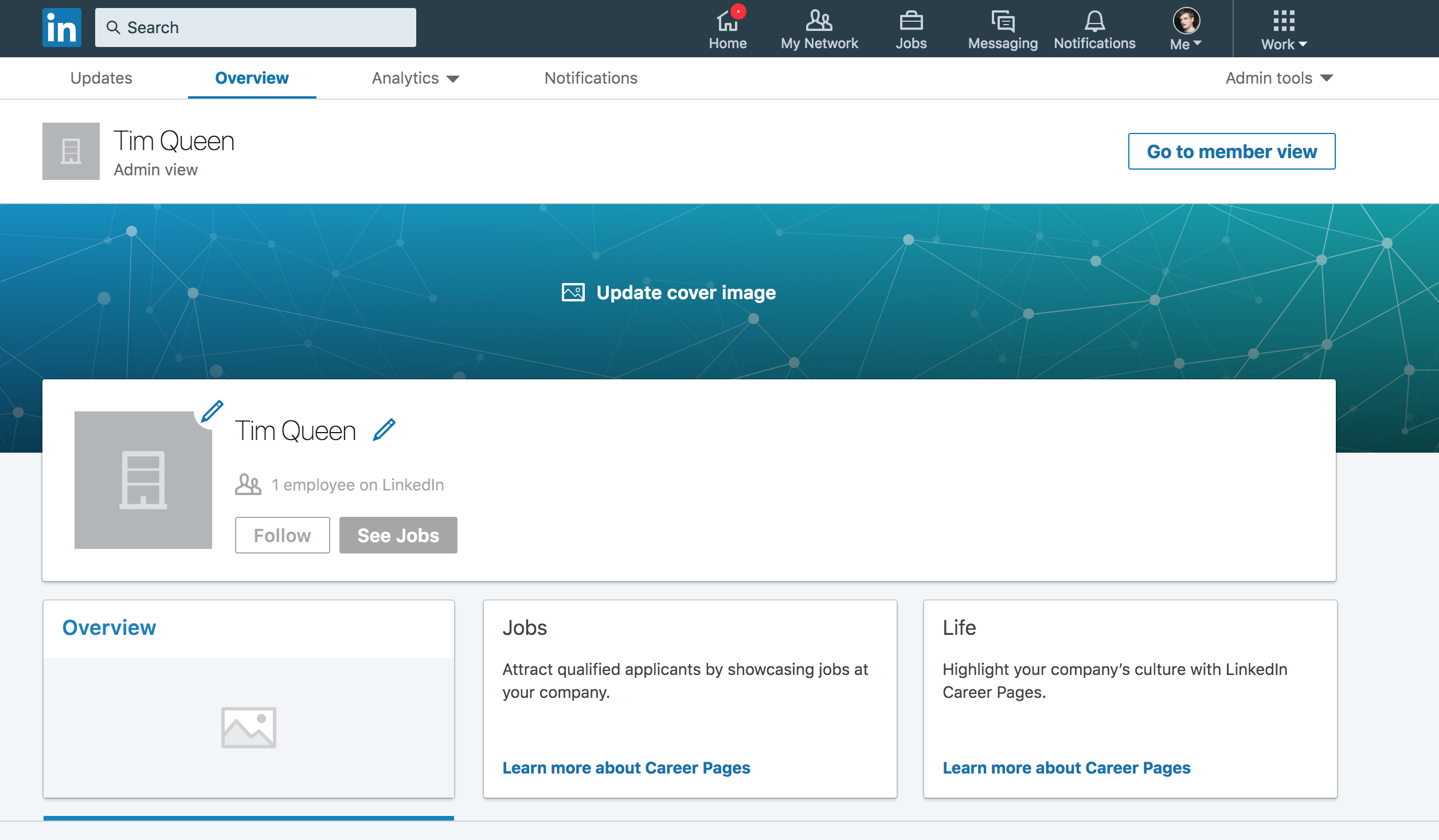Screen dimensions: 1439x840
Task: Click Follow on the company page
Action: [x=282, y=535]
